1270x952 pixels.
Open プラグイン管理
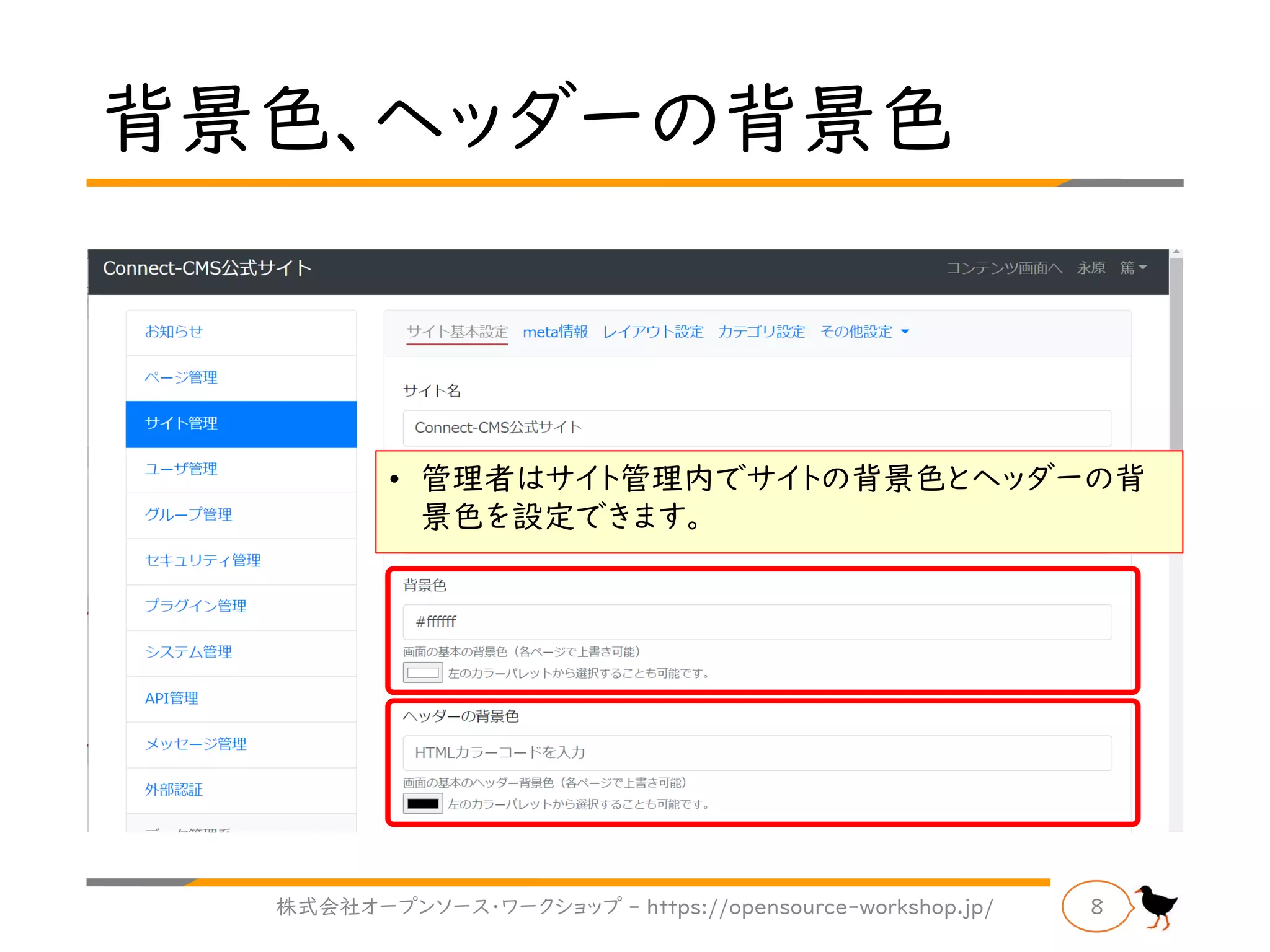[x=241, y=607]
